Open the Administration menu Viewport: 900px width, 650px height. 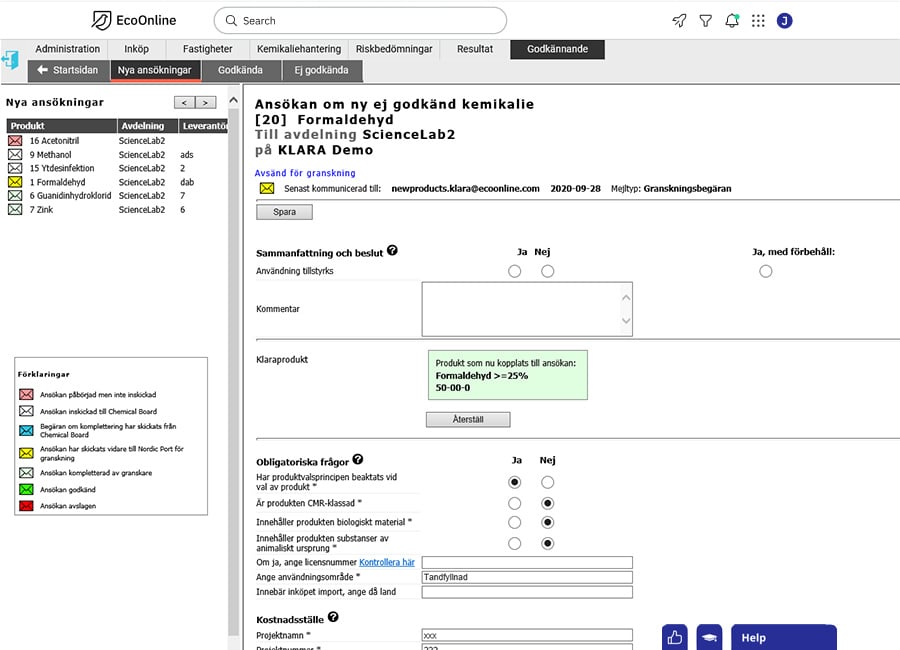[68, 49]
